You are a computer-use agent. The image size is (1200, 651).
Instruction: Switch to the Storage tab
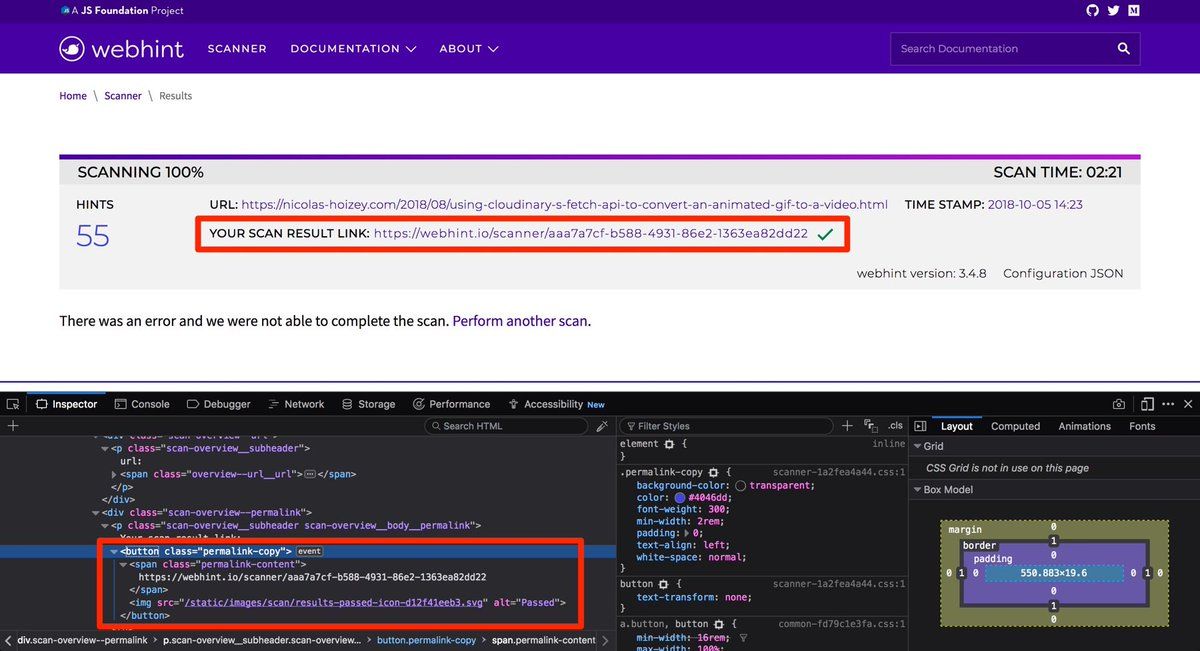click(368, 404)
